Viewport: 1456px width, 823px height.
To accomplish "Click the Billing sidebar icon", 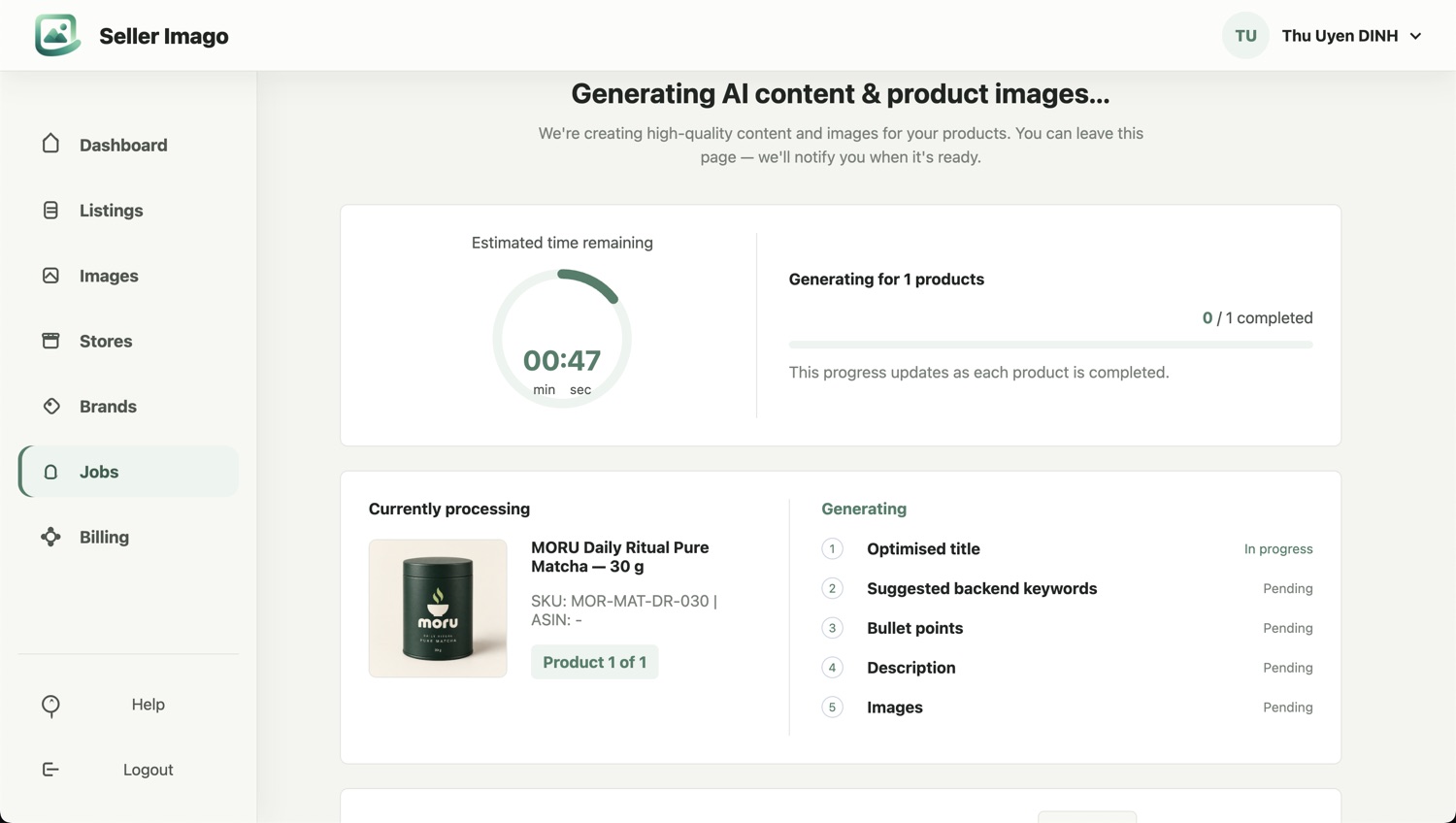I will (50, 537).
